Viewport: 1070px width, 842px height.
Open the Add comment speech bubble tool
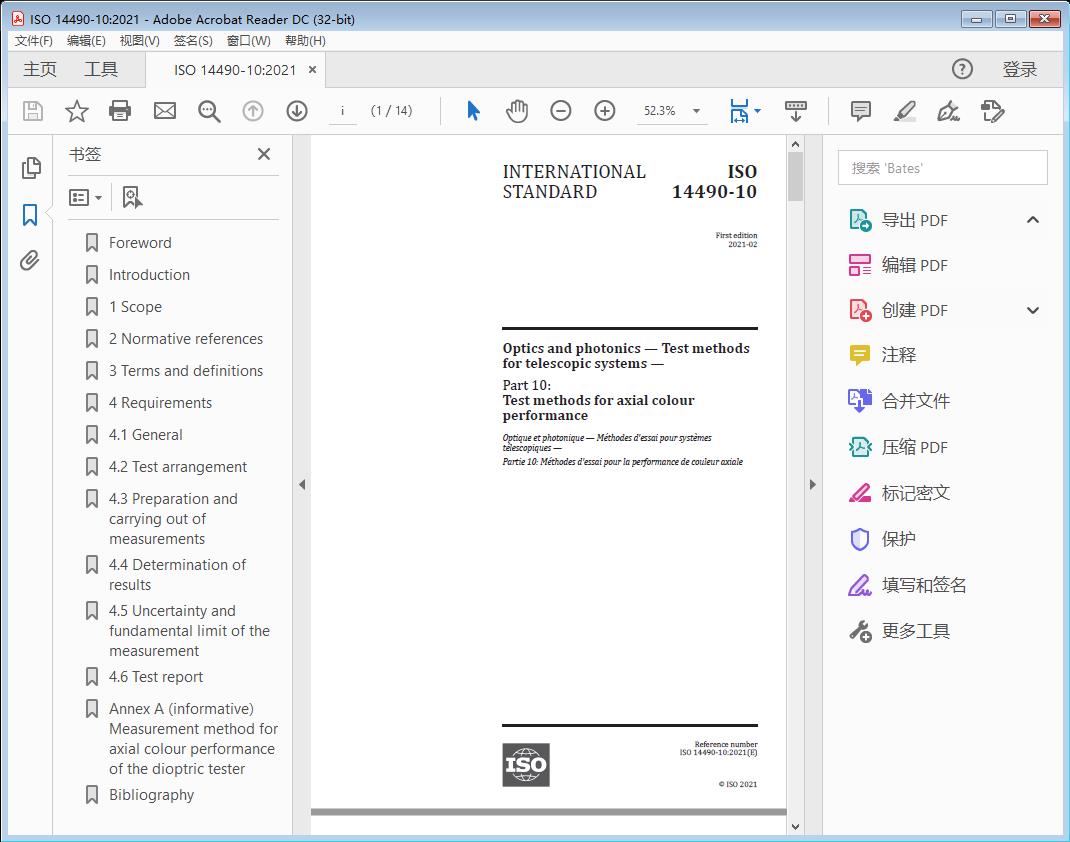[860, 111]
